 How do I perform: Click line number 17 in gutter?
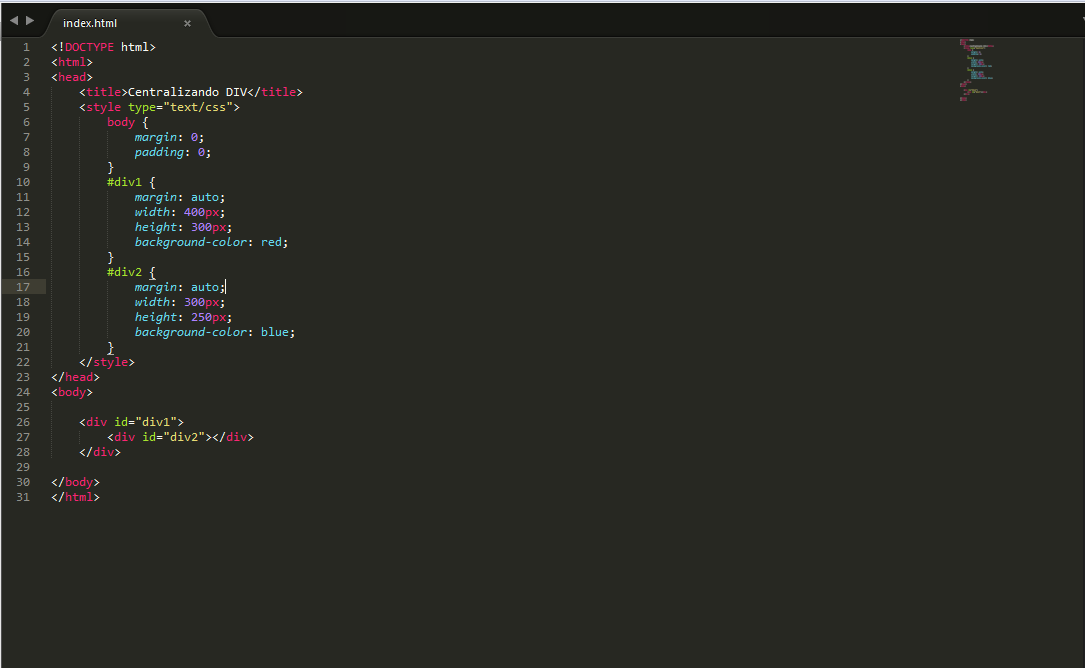pyautogui.click(x=23, y=287)
